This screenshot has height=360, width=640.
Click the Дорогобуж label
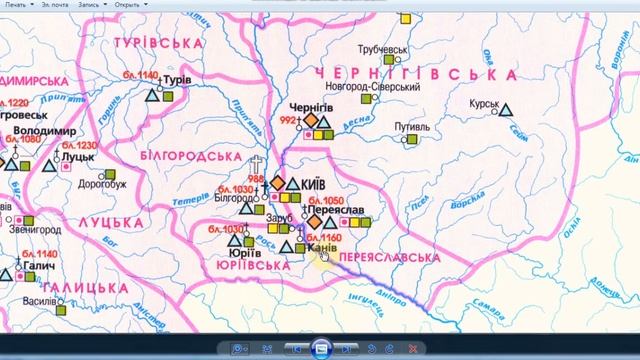(102, 184)
